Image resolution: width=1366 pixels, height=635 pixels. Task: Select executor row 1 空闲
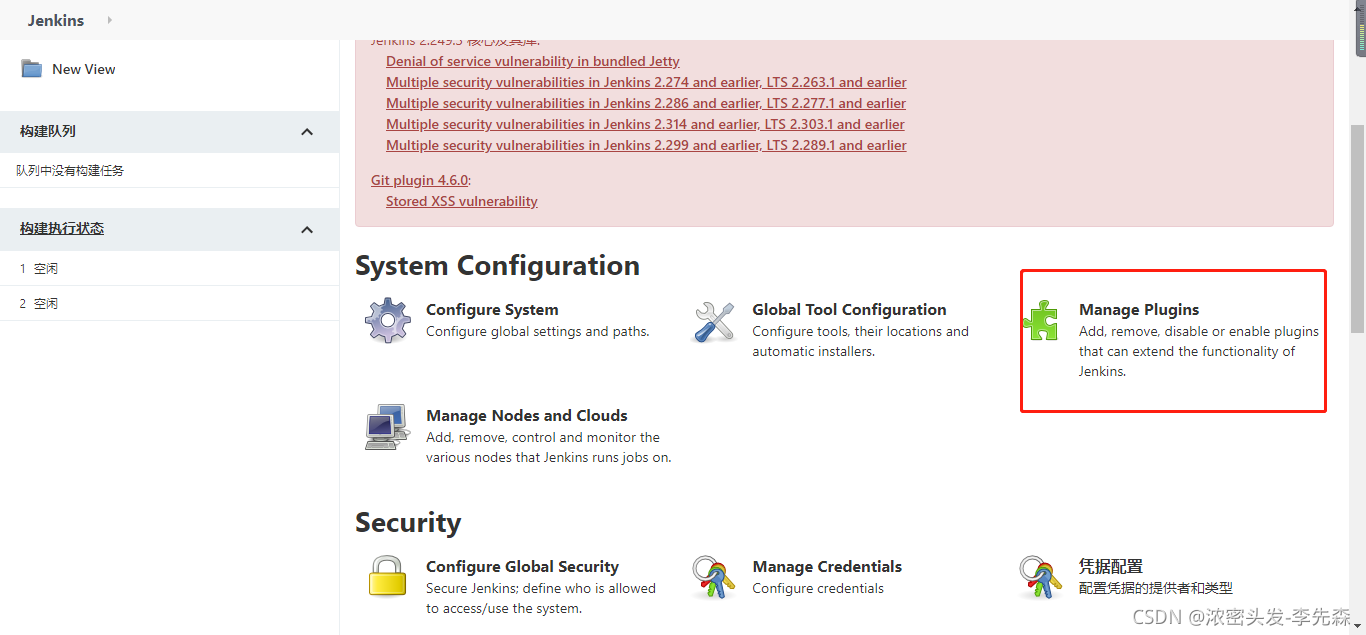[x=170, y=268]
